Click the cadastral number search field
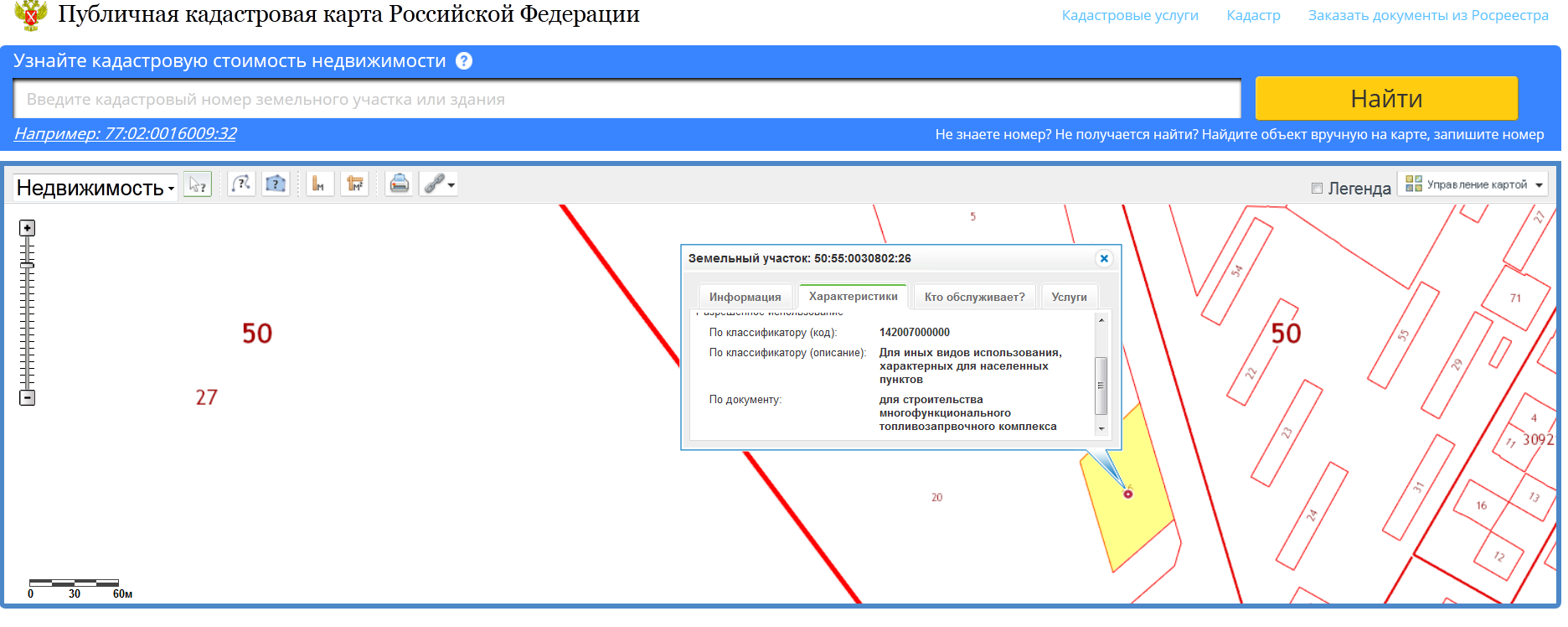The height and width of the screenshot is (627, 1568). click(627, 100)
